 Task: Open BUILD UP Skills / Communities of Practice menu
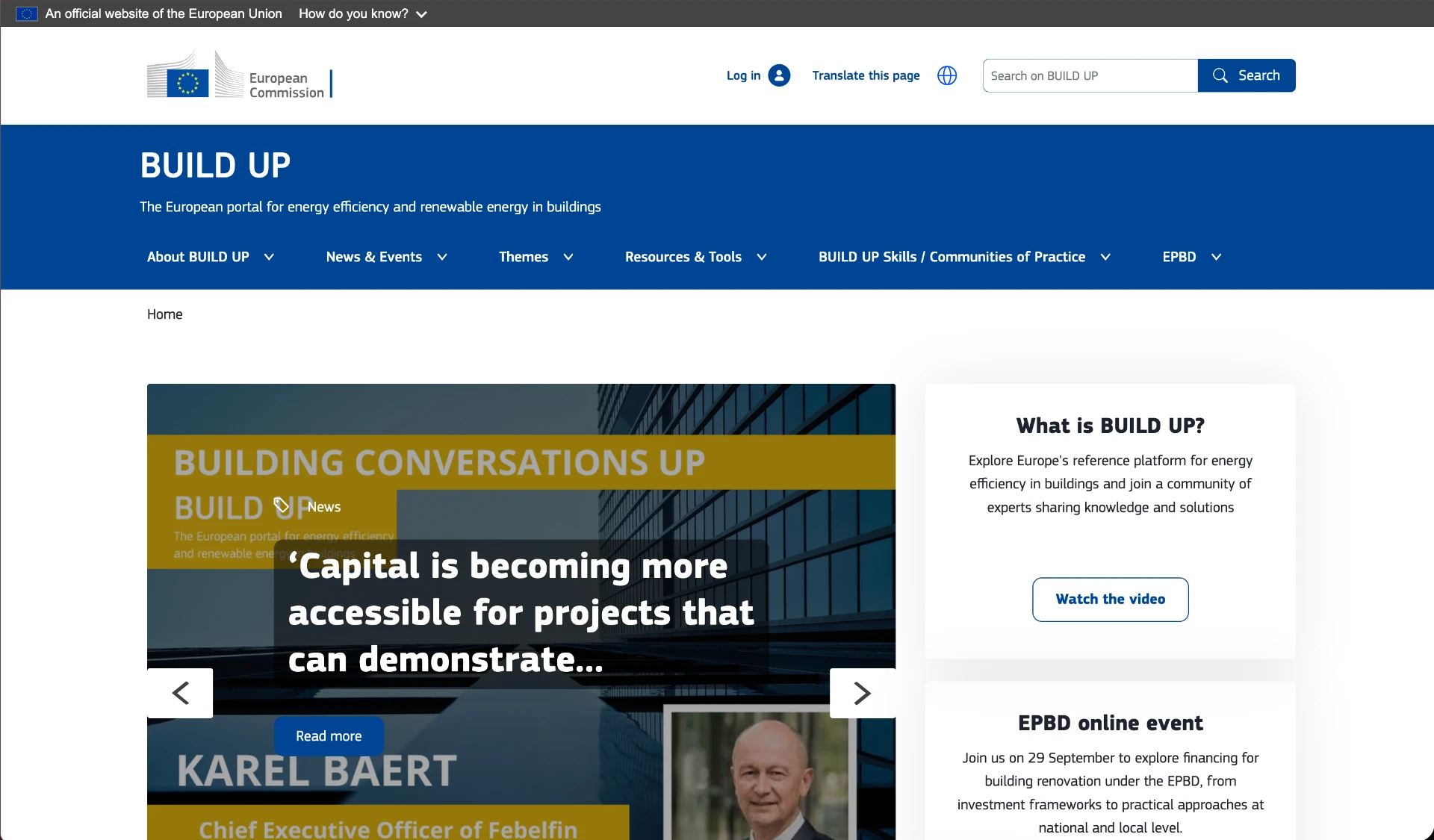pyautogui.click(x=952, y=257)
